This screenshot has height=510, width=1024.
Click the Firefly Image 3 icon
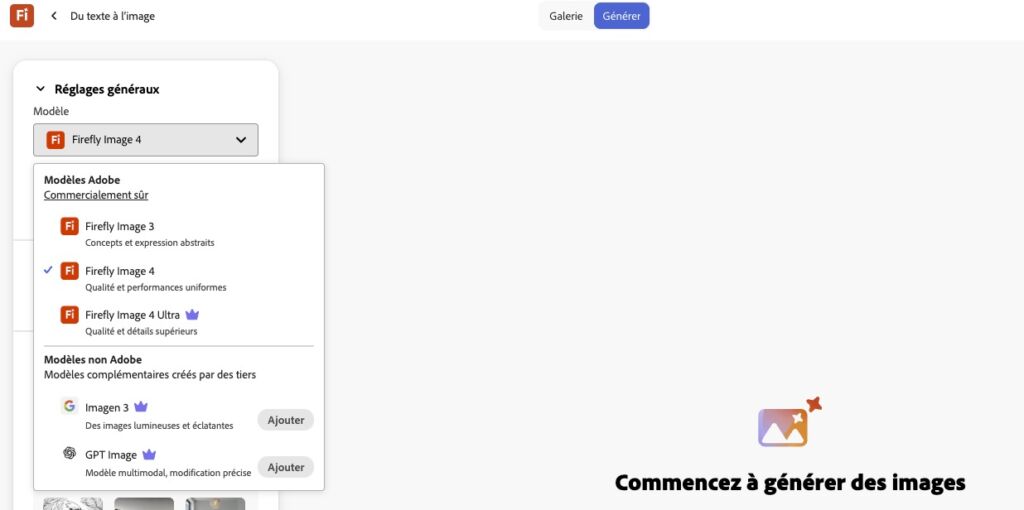[x=69, y=226]
